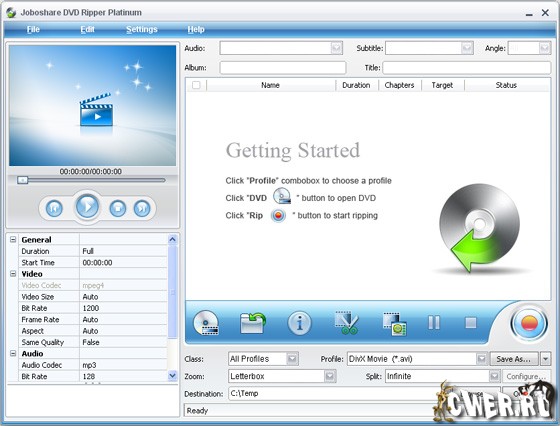Collapse the Audio properties group
The image size is (560, 426).
coord(13,354)
